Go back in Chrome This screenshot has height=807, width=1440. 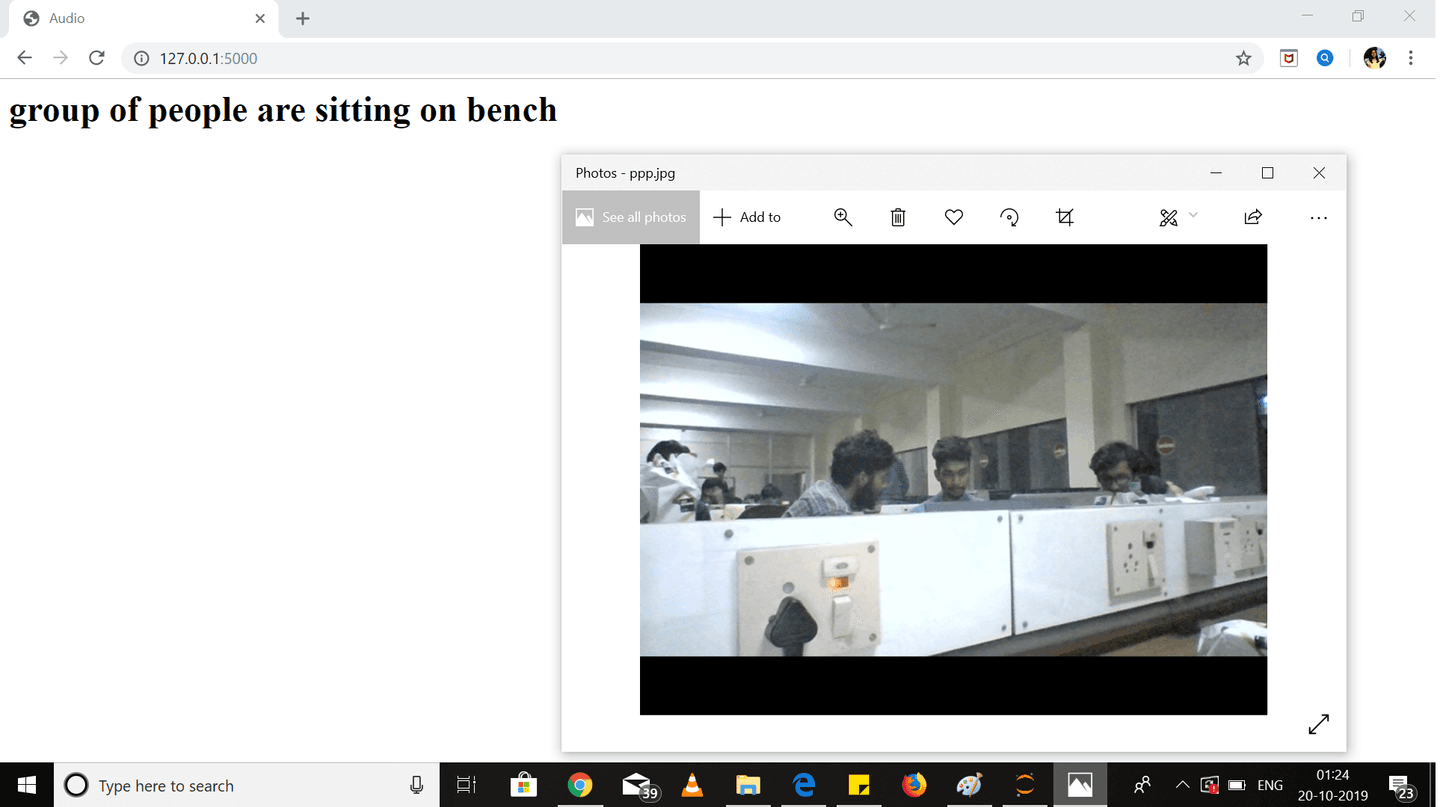25,58
